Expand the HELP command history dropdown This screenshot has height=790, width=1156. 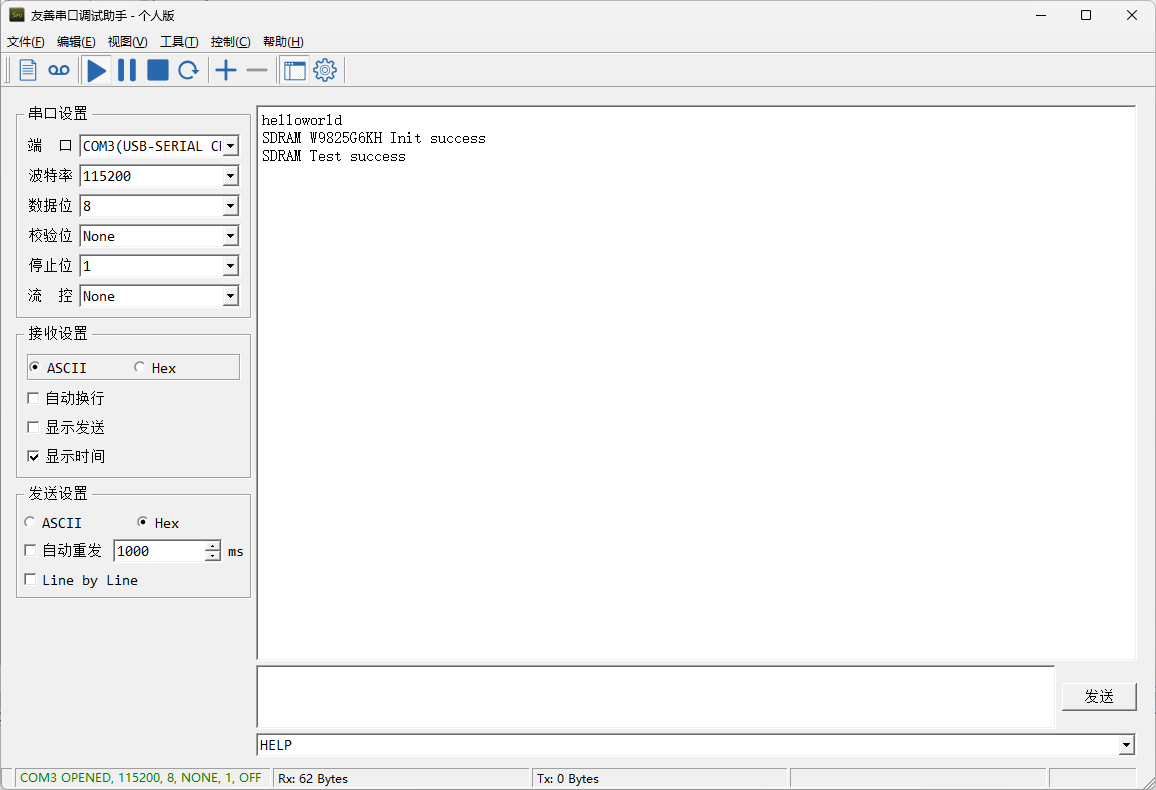pyautogui.click(x=1127, y=745)
